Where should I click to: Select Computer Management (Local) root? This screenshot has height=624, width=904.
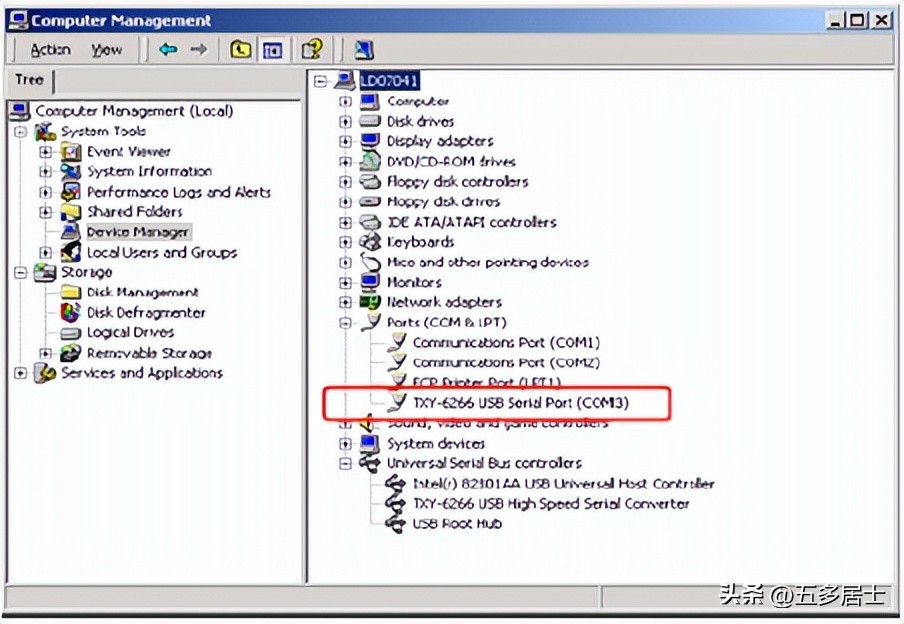[x=134, y=111]
